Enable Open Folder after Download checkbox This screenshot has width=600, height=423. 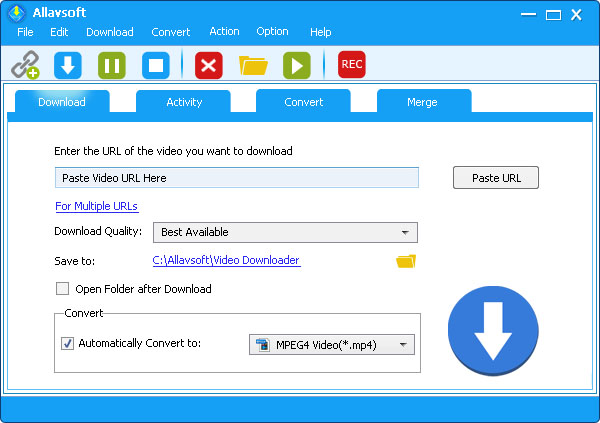coord(63,289)
